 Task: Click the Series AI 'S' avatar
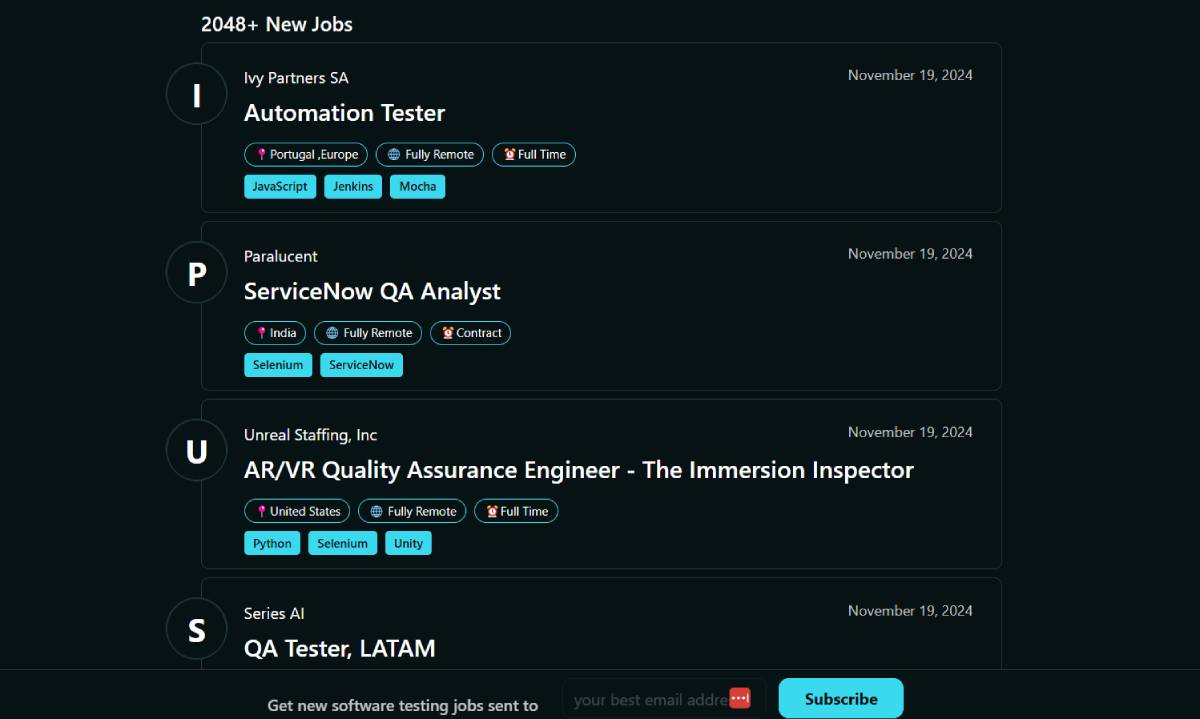[197, 630]
